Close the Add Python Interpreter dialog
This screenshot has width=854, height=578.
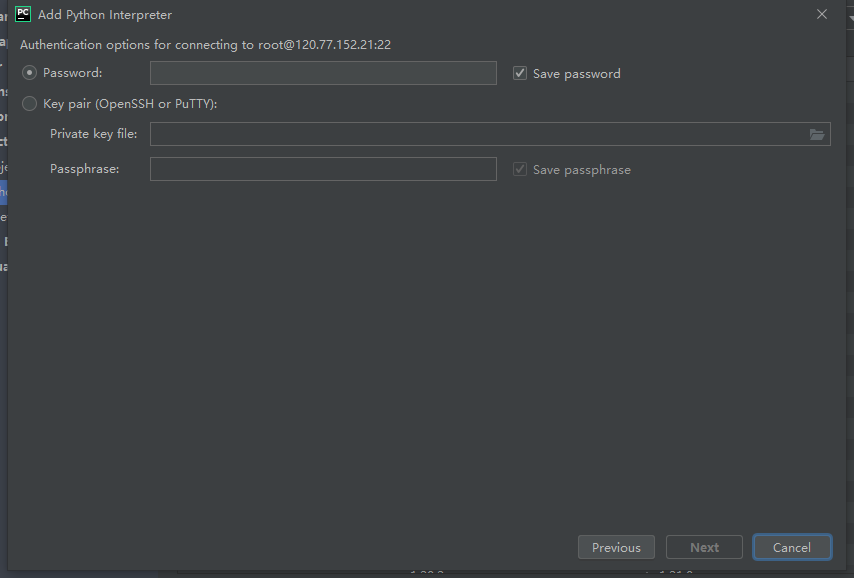tap(822, 14)
